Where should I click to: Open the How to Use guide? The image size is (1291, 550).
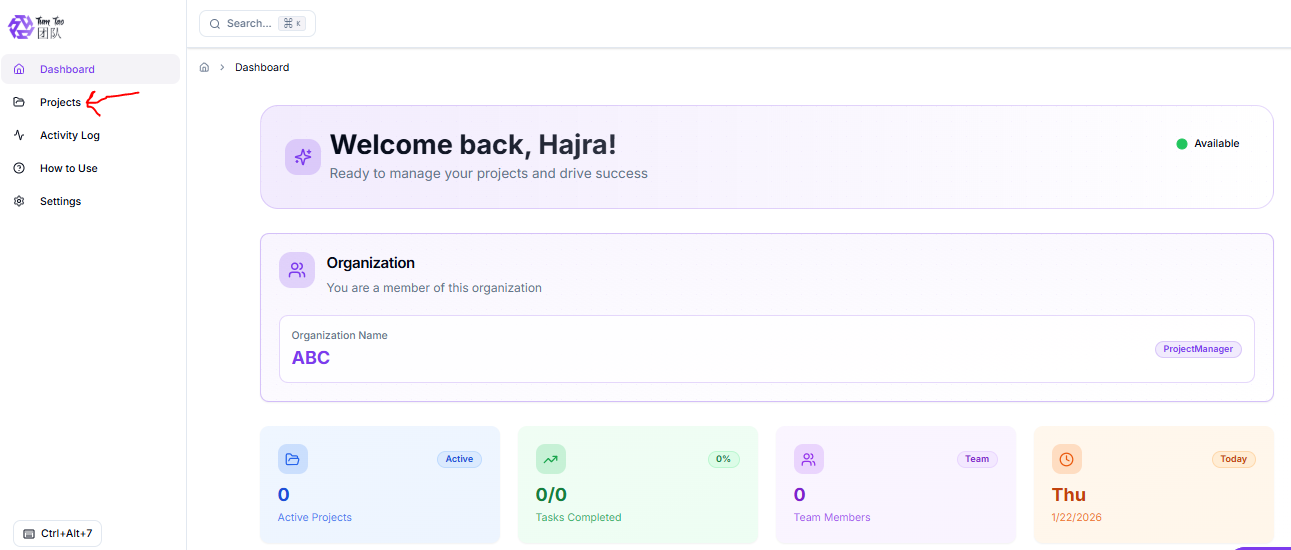click(68, 168)
